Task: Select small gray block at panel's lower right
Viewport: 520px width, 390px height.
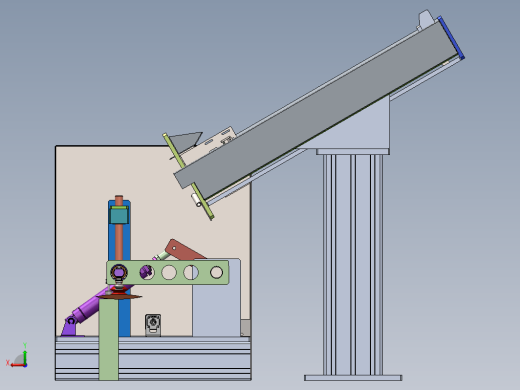Action: click(245, 327)
